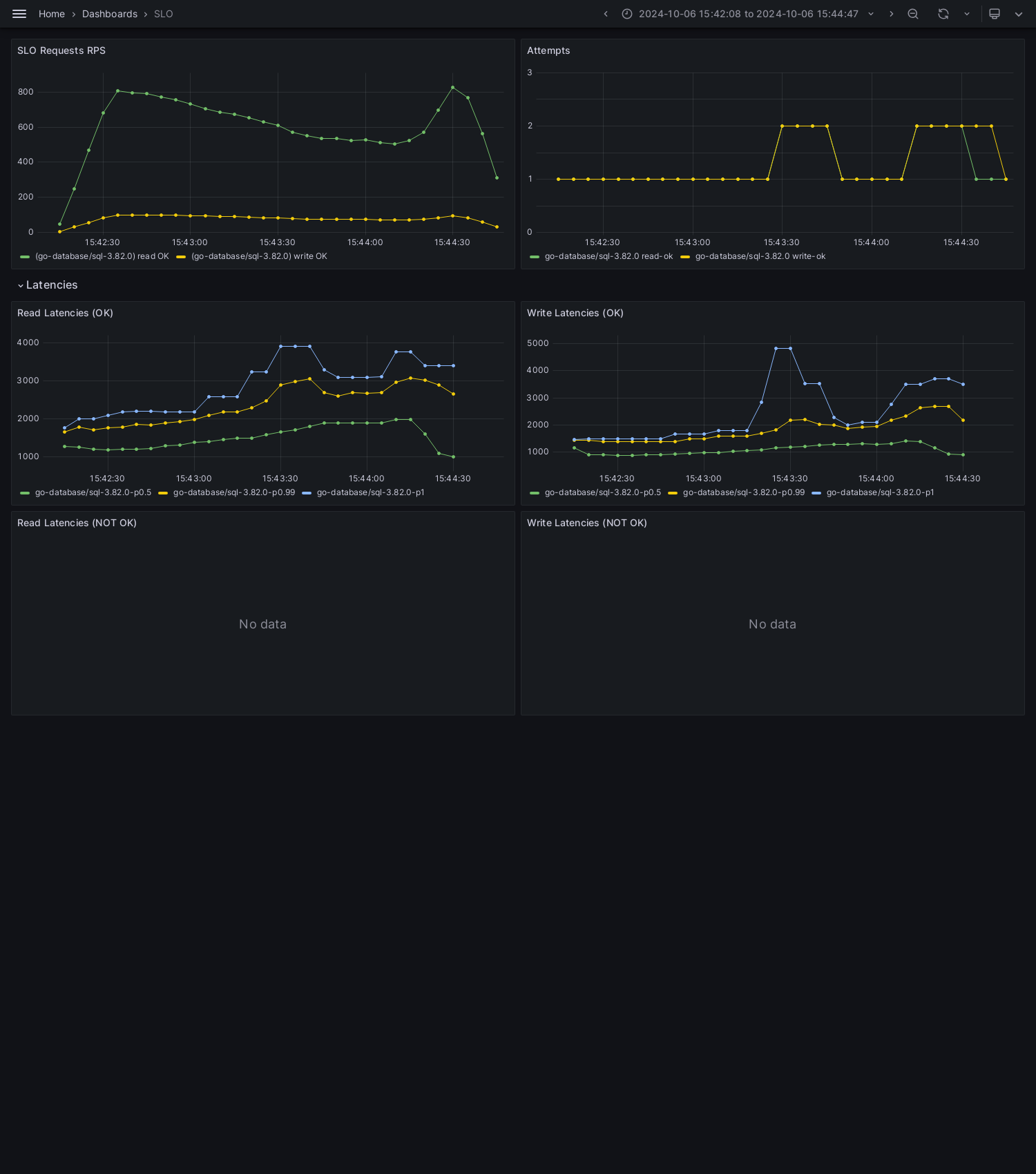Click 'No data' in Read Latencies (NOT OK)

[262, 624]
